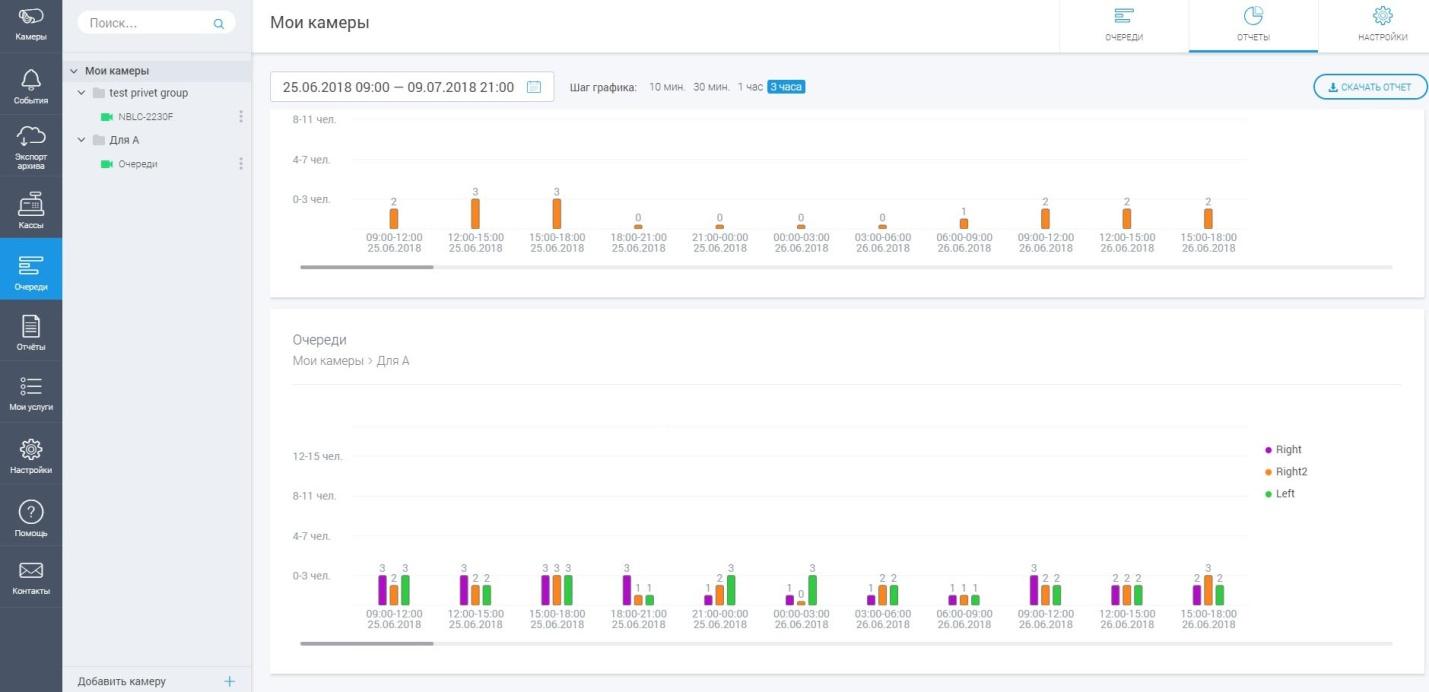
Task: Toggle Right series in legend
Action: coord(1284,450)
